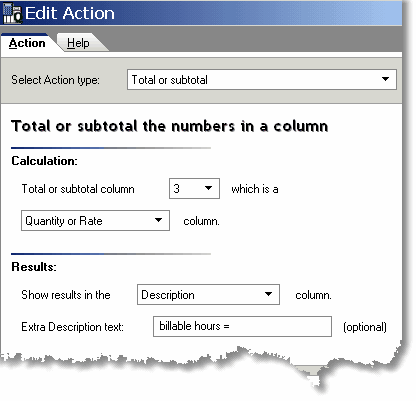Click the '(optional)' text beside the description field

[x=365, y=327]
